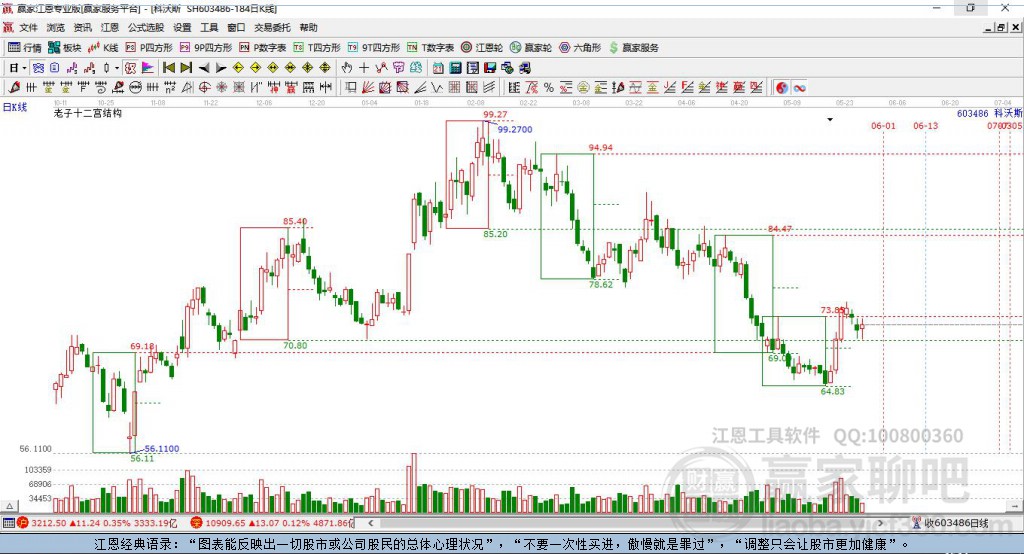
Task: Open the 9T四方形 tool
Action: (x=374, y=48)
